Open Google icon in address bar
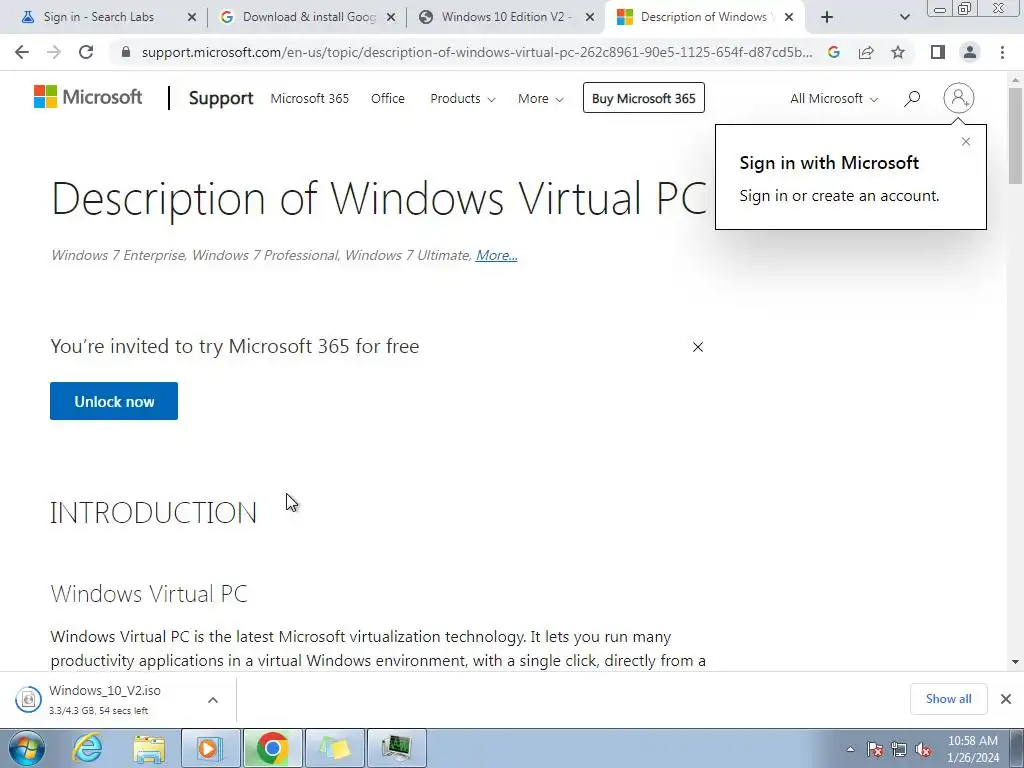This screenshot has width=1024, height=768. (833, 52)
